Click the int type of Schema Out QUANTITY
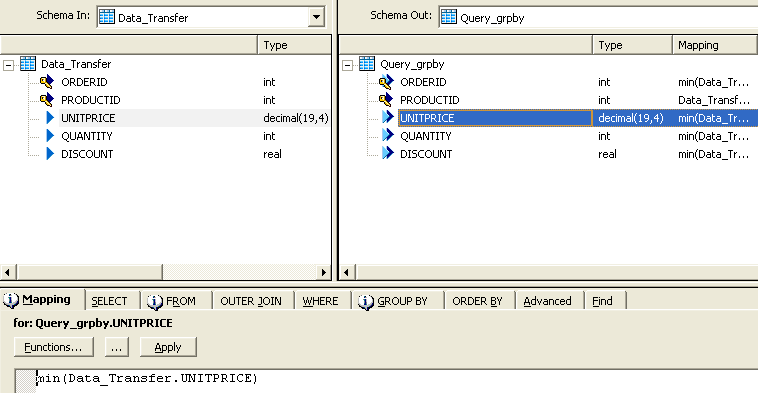Screen dimensions: 758x393 604,136
